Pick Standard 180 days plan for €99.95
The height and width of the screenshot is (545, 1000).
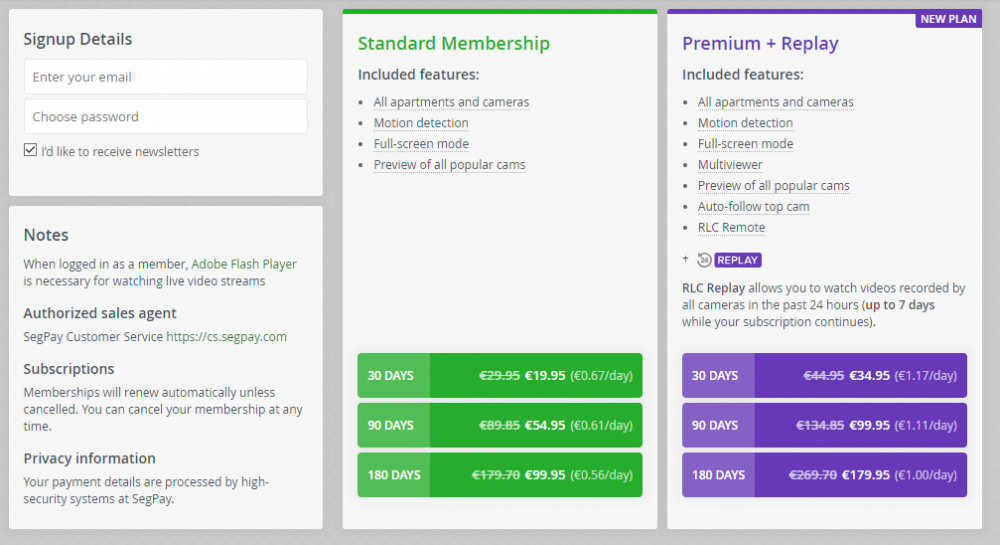click(500, 475)
